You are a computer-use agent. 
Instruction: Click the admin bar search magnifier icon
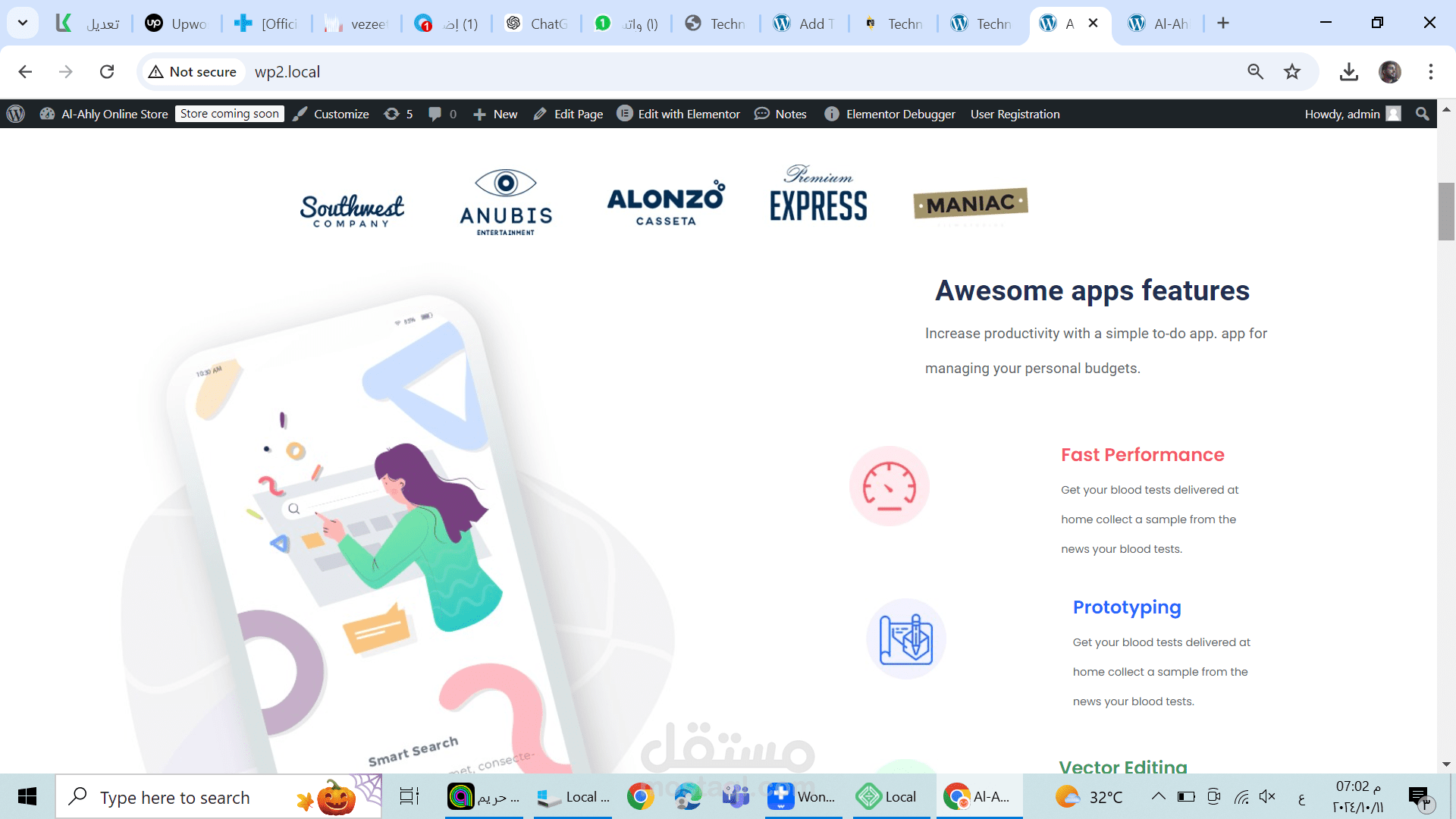[1422, 114]
